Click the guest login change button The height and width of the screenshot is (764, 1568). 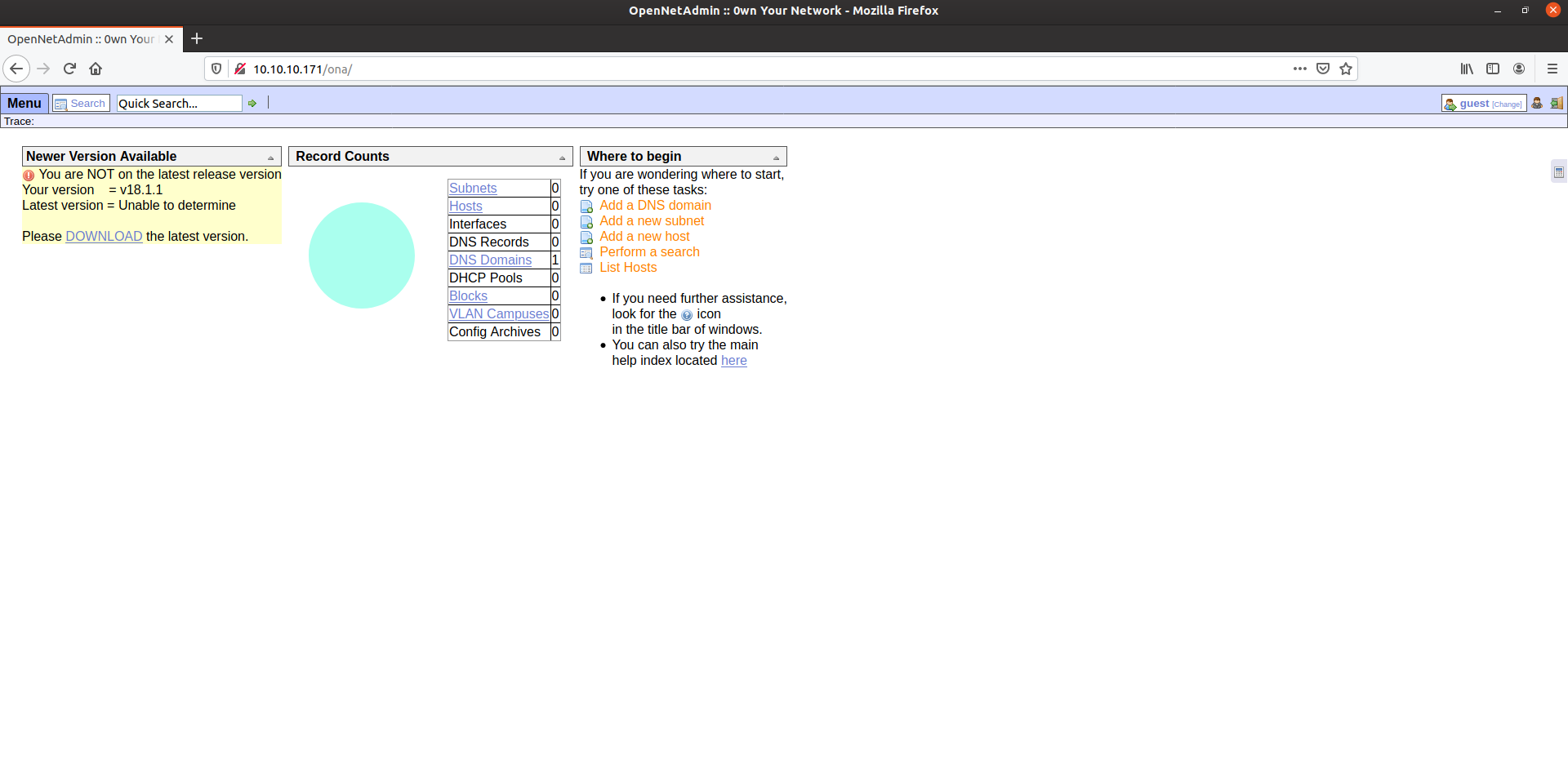click(1484, 104)
